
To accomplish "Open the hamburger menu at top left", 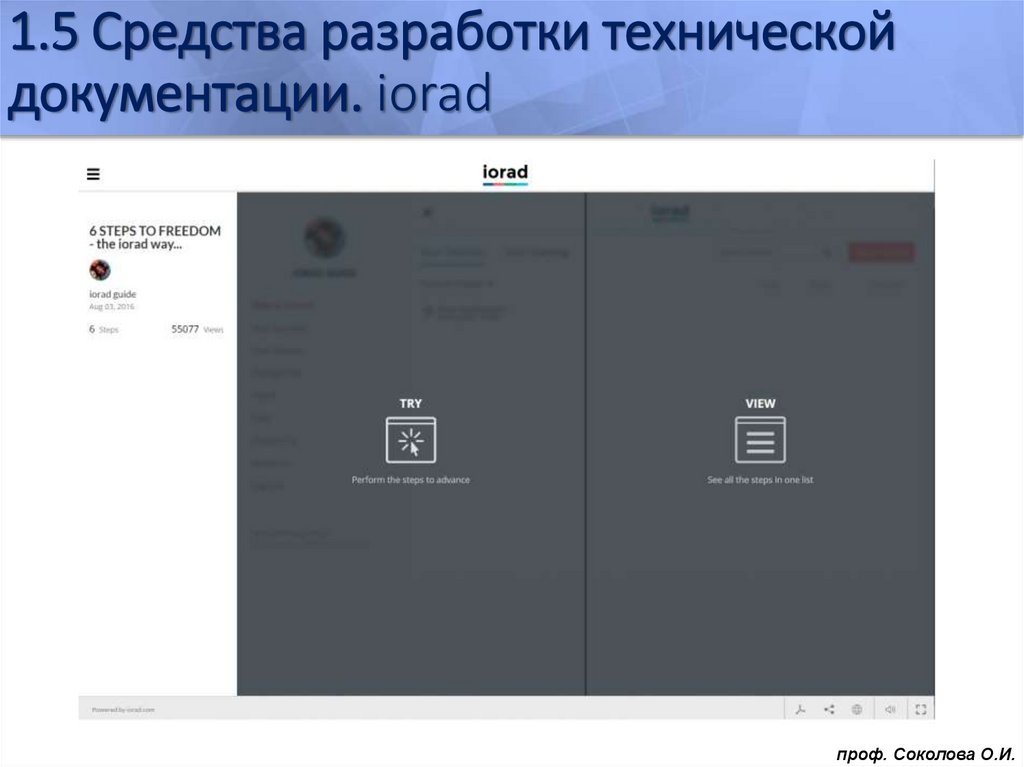I will pyautogui.click(x=93, y=173).
